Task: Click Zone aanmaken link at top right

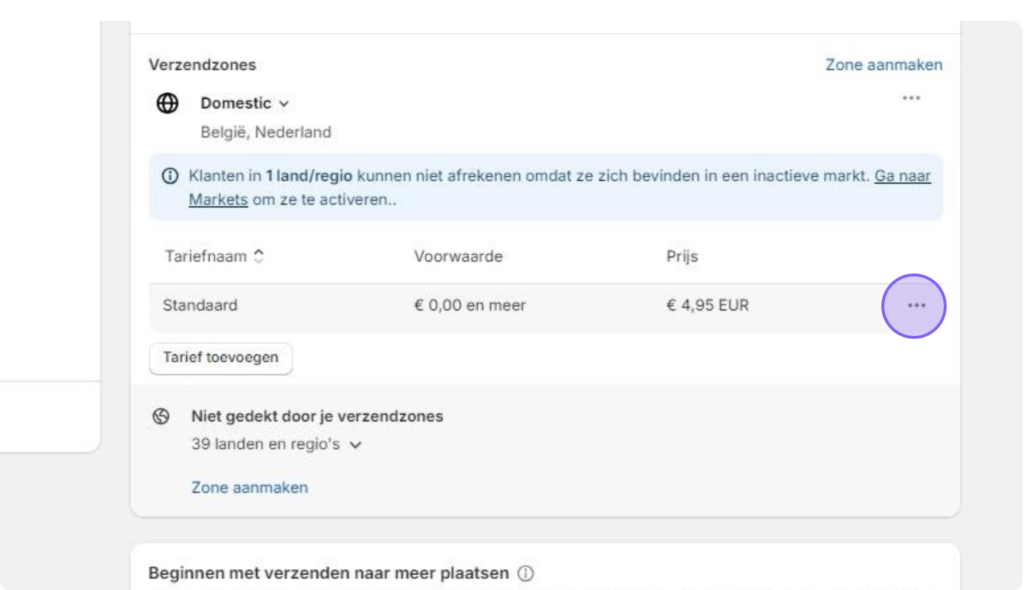Action: point(884,65)
